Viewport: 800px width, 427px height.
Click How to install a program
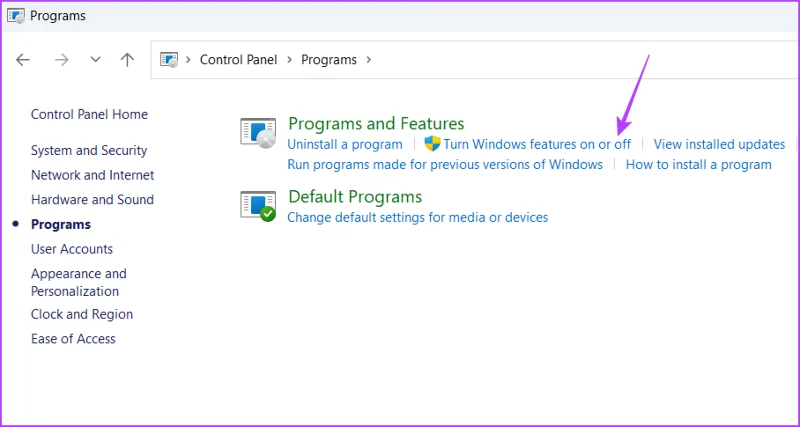coord(698,165)
